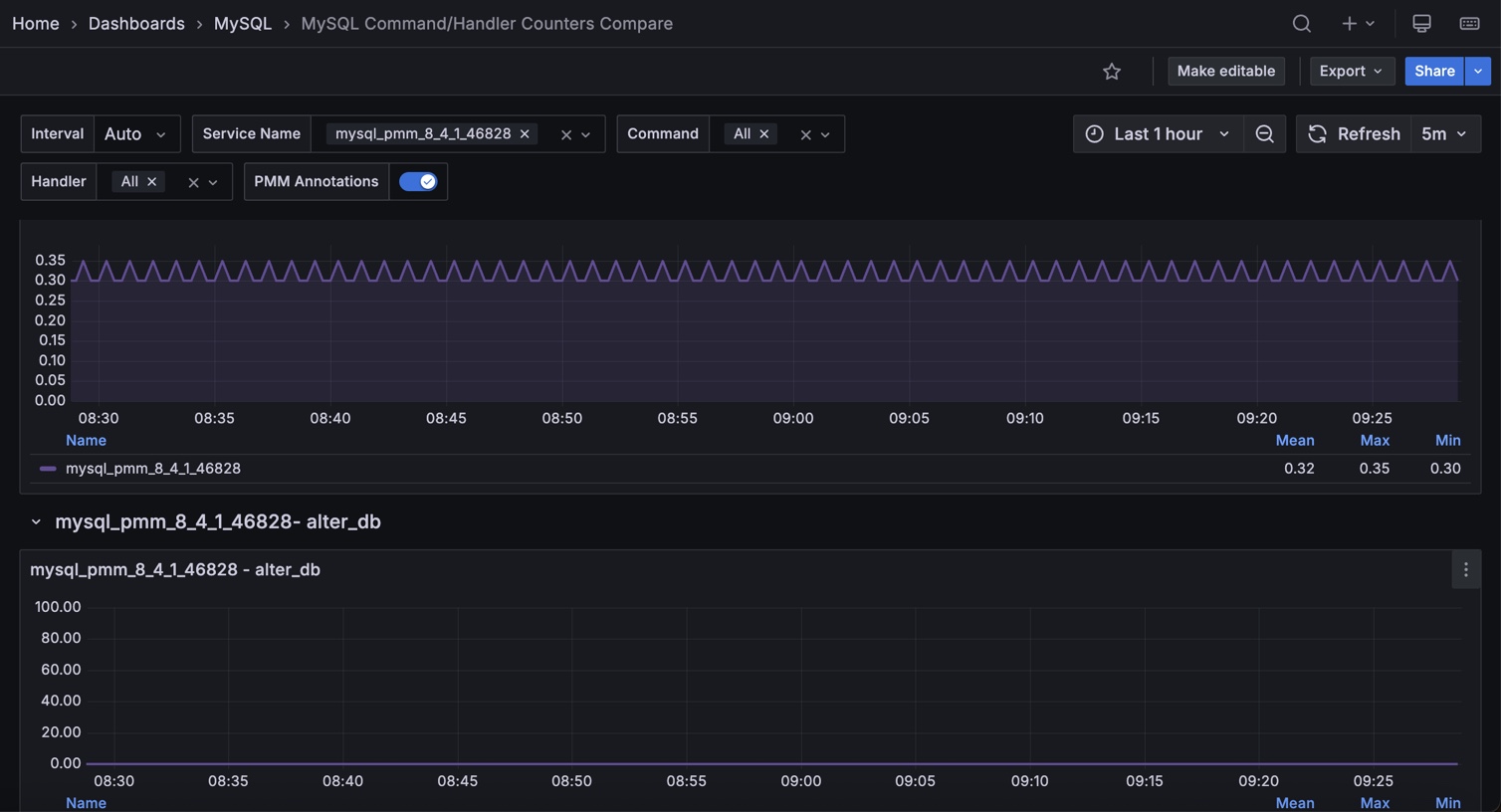
Task: Toggle the PMM Annotations switch
Action: pos(418,181)
